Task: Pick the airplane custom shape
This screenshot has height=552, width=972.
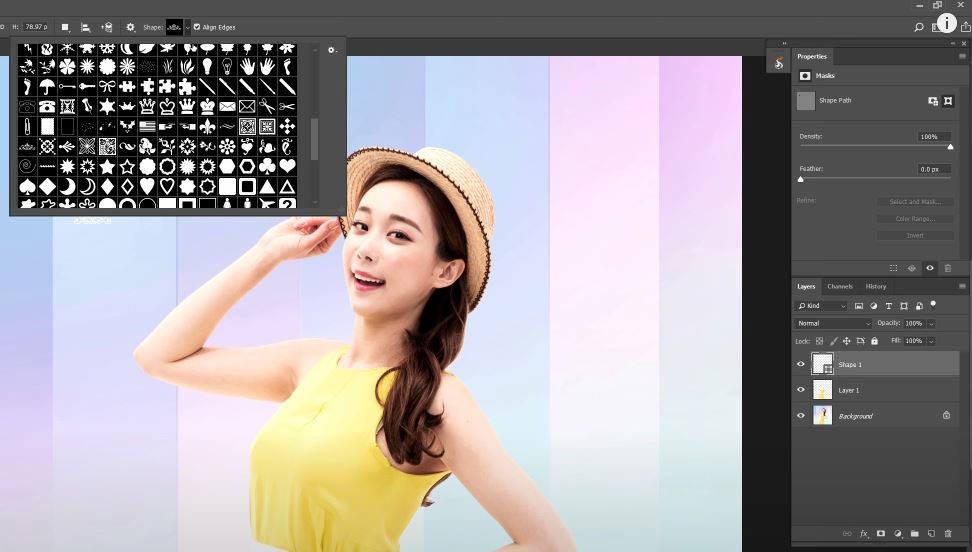Action: click(267, 203)
